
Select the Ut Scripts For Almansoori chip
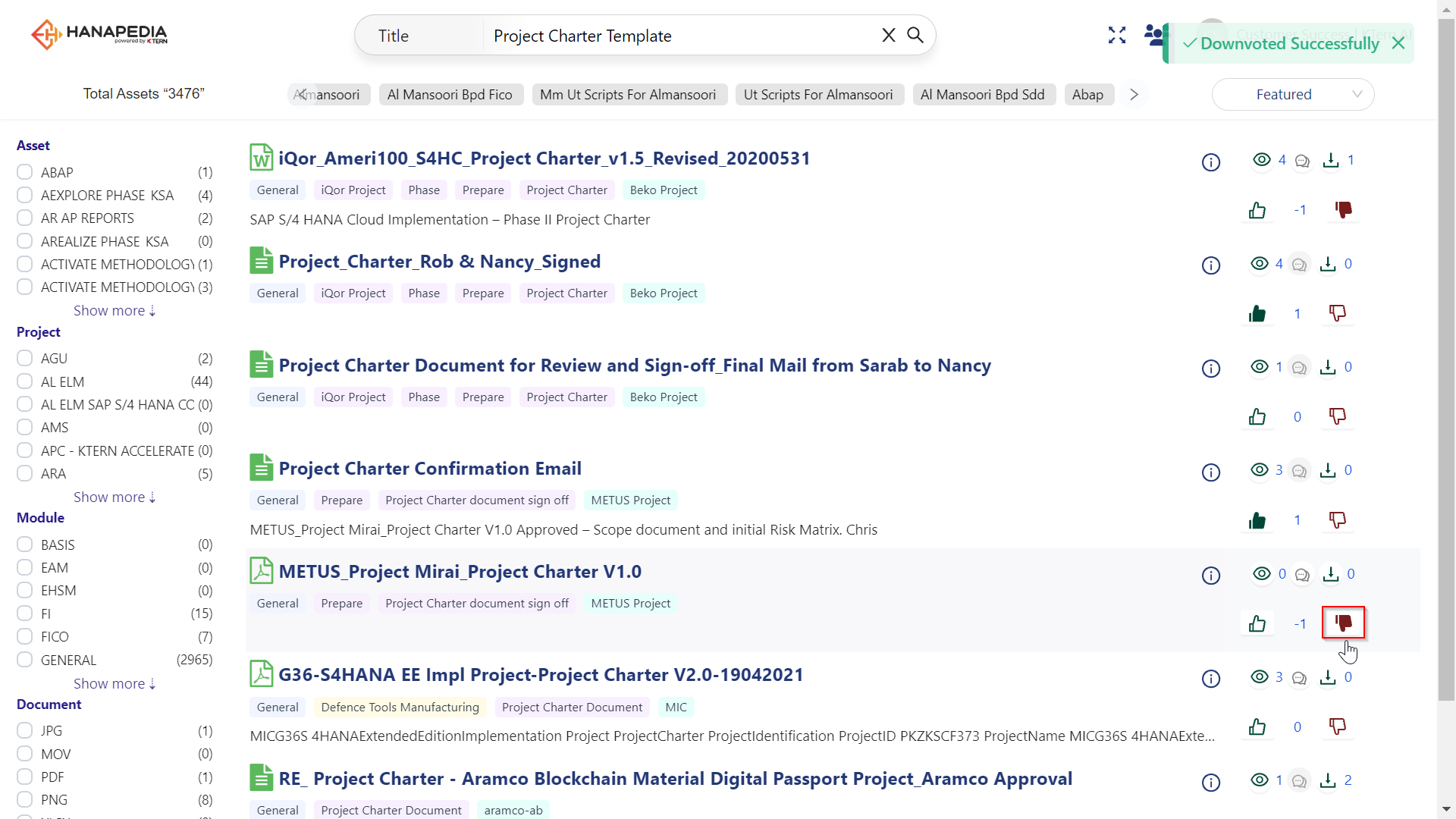818,94
